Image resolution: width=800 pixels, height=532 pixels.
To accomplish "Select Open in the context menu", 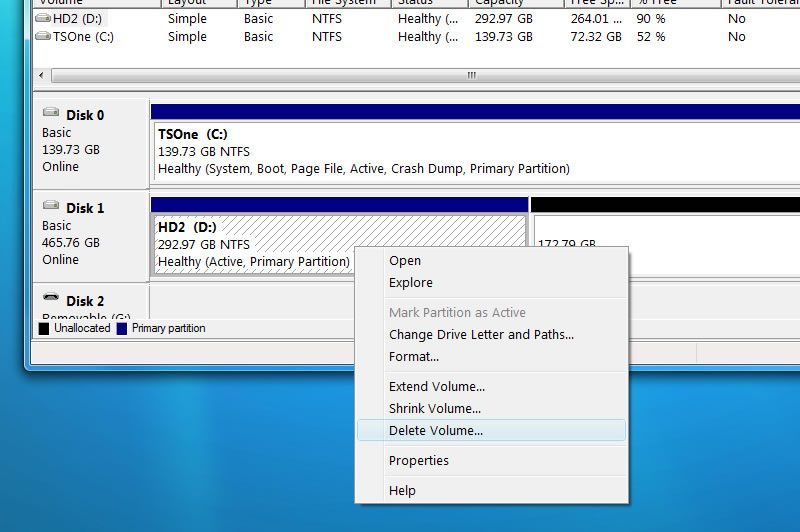I will click(x=405, y=261).
